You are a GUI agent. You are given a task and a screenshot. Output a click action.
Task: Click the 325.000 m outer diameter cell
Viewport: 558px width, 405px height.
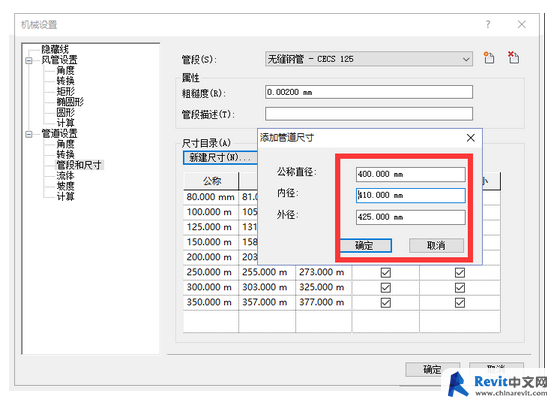pos(323,287)
